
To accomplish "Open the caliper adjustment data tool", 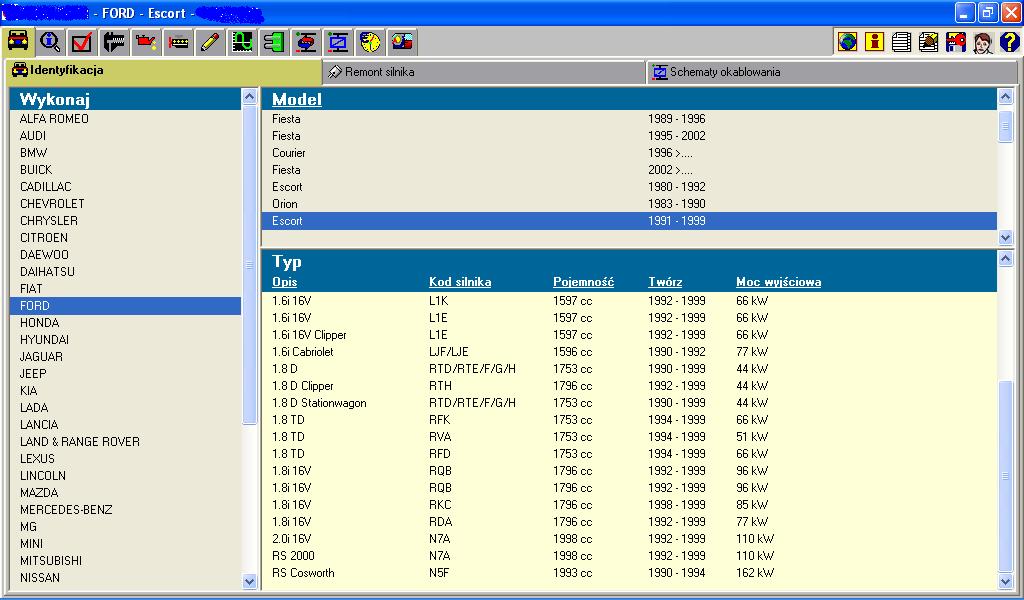I will tap(114, 42).
